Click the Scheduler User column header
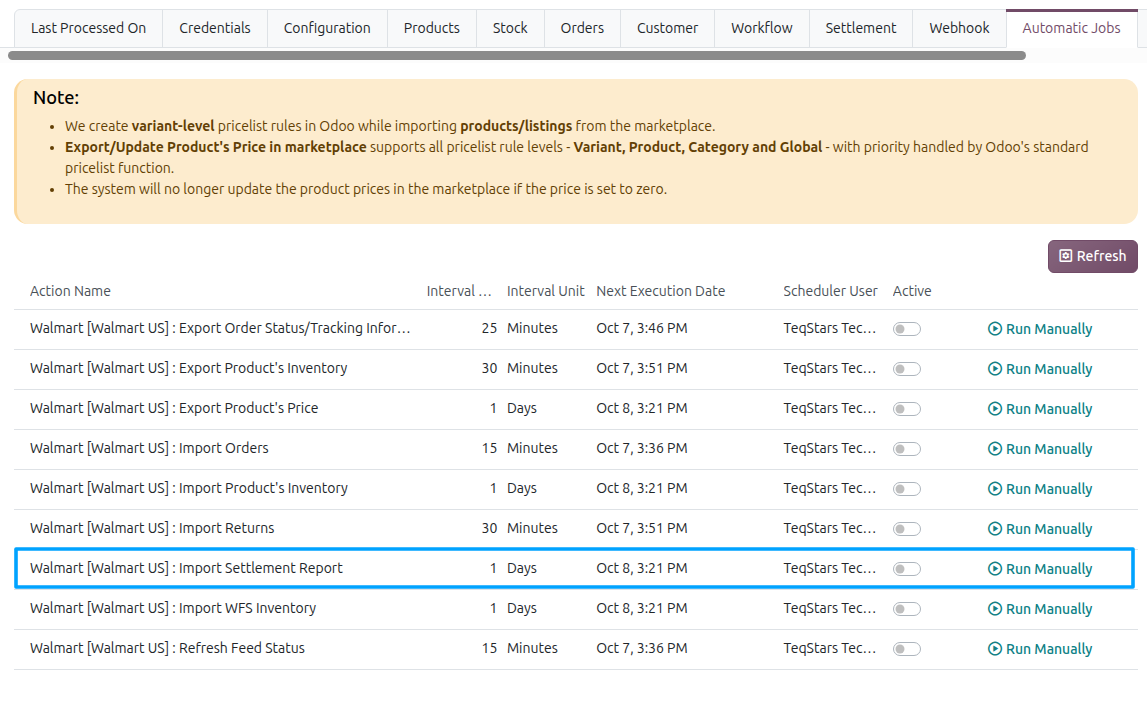Screen dimensions: 1147x709 (x=830, y=291)
